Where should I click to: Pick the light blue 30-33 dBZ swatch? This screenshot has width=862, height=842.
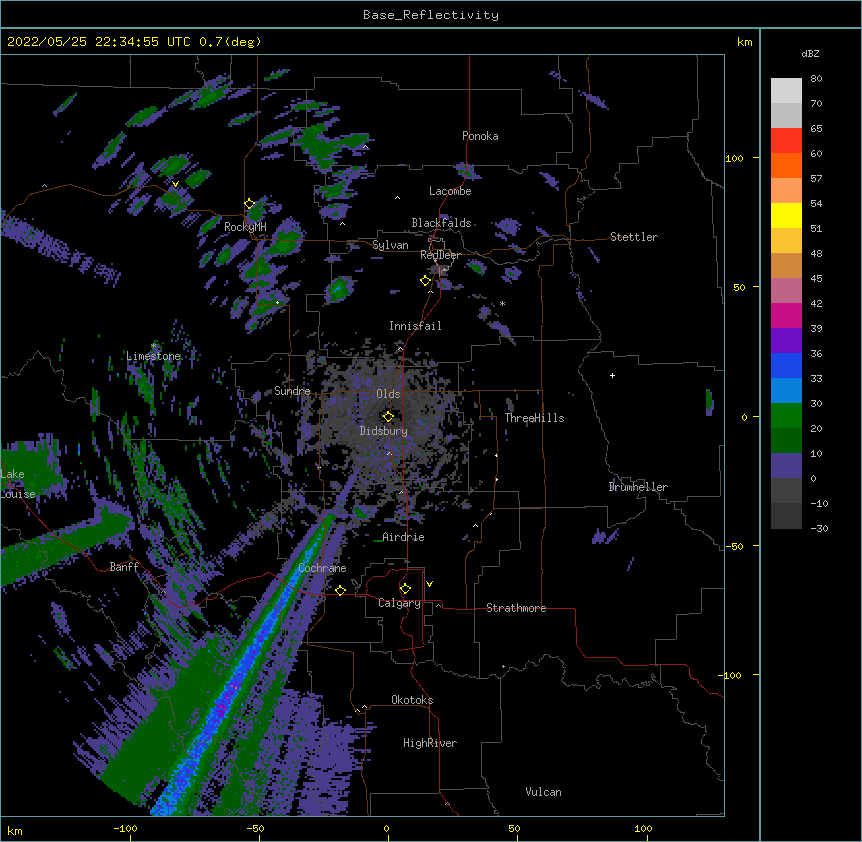[786, 391]
